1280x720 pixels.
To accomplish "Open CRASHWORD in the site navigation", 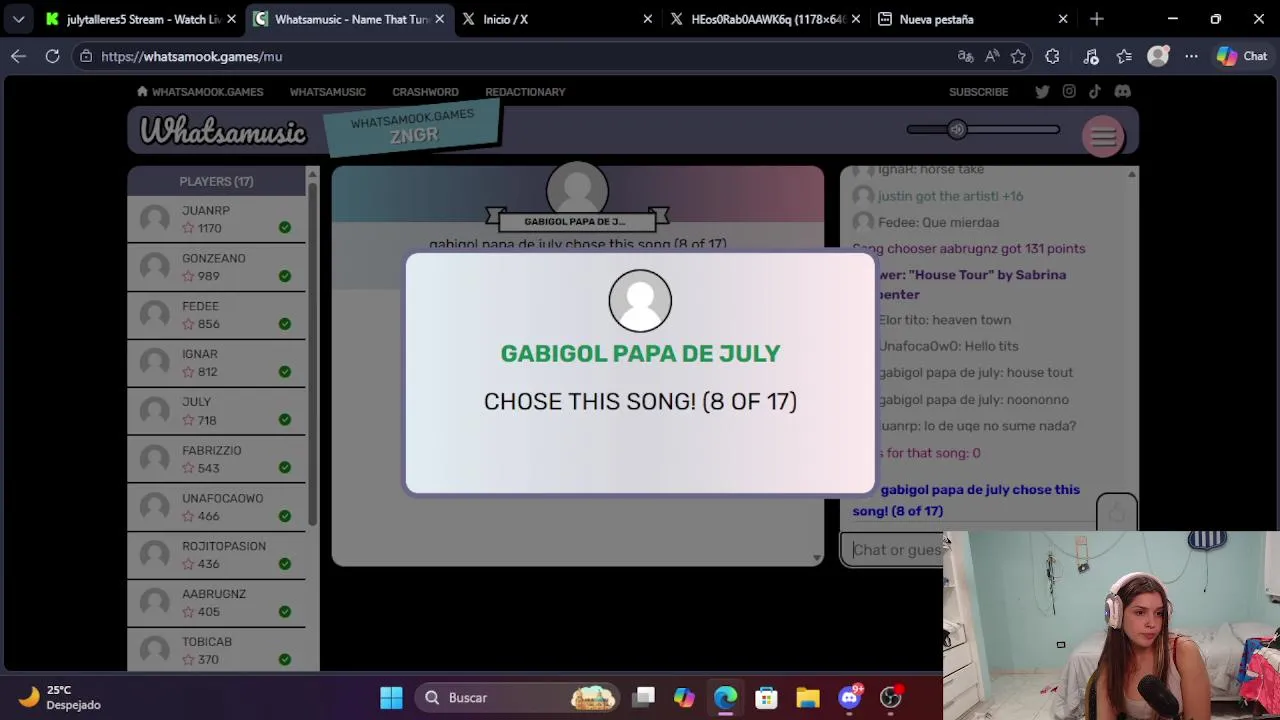I will [x=425, y=92].
